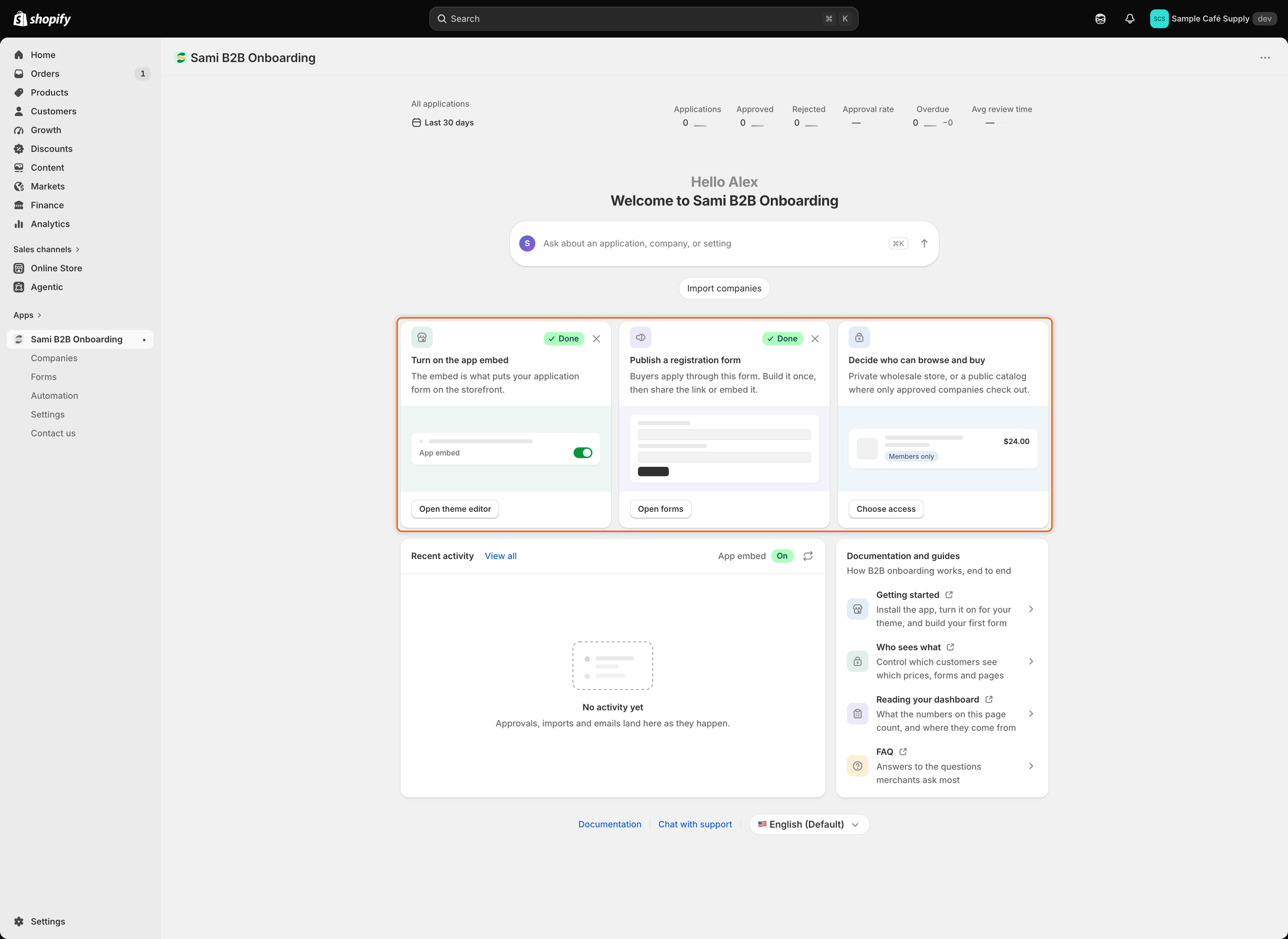Open the English (Default) language dropdown
This screenshot has height=939, width=1288.
point(809,824)
